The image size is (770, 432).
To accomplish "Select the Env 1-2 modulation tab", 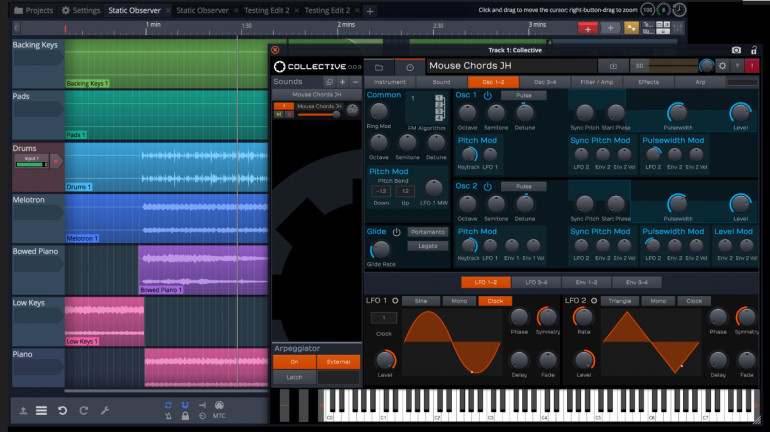I will [586, 282].
